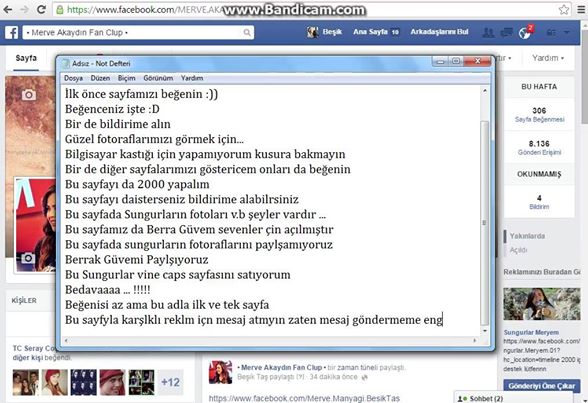Reload the page with browser refresh icon
Viewport: 588px width, 403px height.
pyautogui.click(x=41, y=9)
